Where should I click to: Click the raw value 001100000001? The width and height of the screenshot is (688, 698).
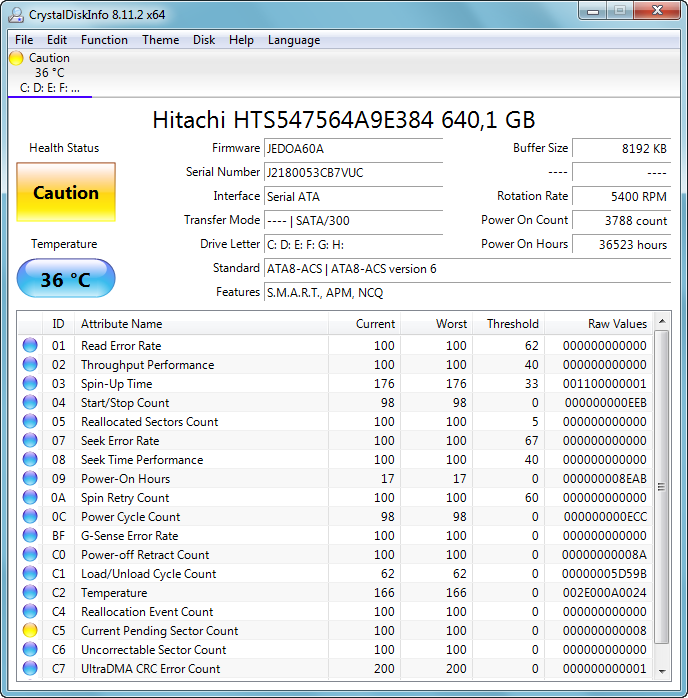[604, 383]
